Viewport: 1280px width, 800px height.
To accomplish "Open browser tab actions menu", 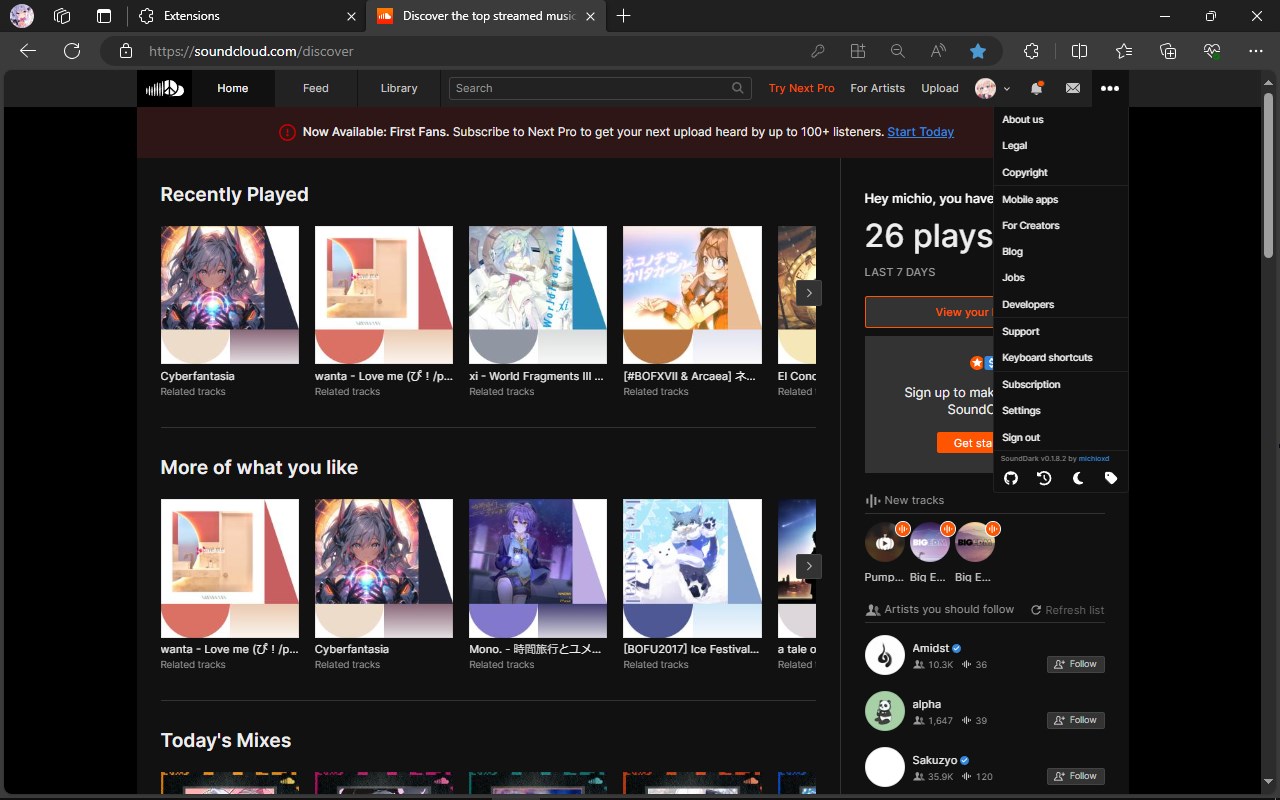I will pyautogui.click(x=104, y=16).
